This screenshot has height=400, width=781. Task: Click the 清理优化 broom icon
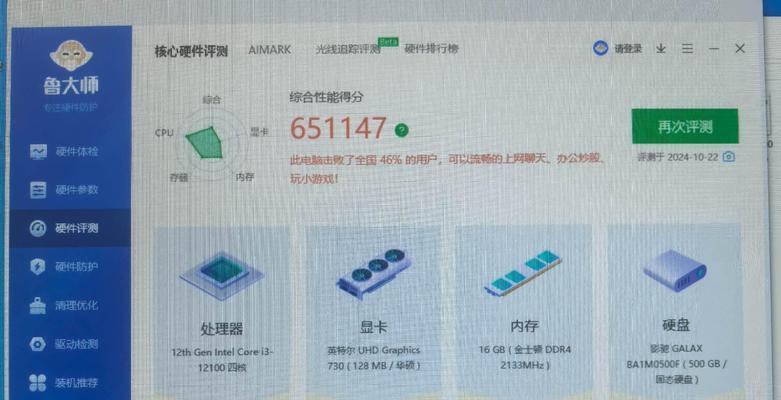point(38,305)
